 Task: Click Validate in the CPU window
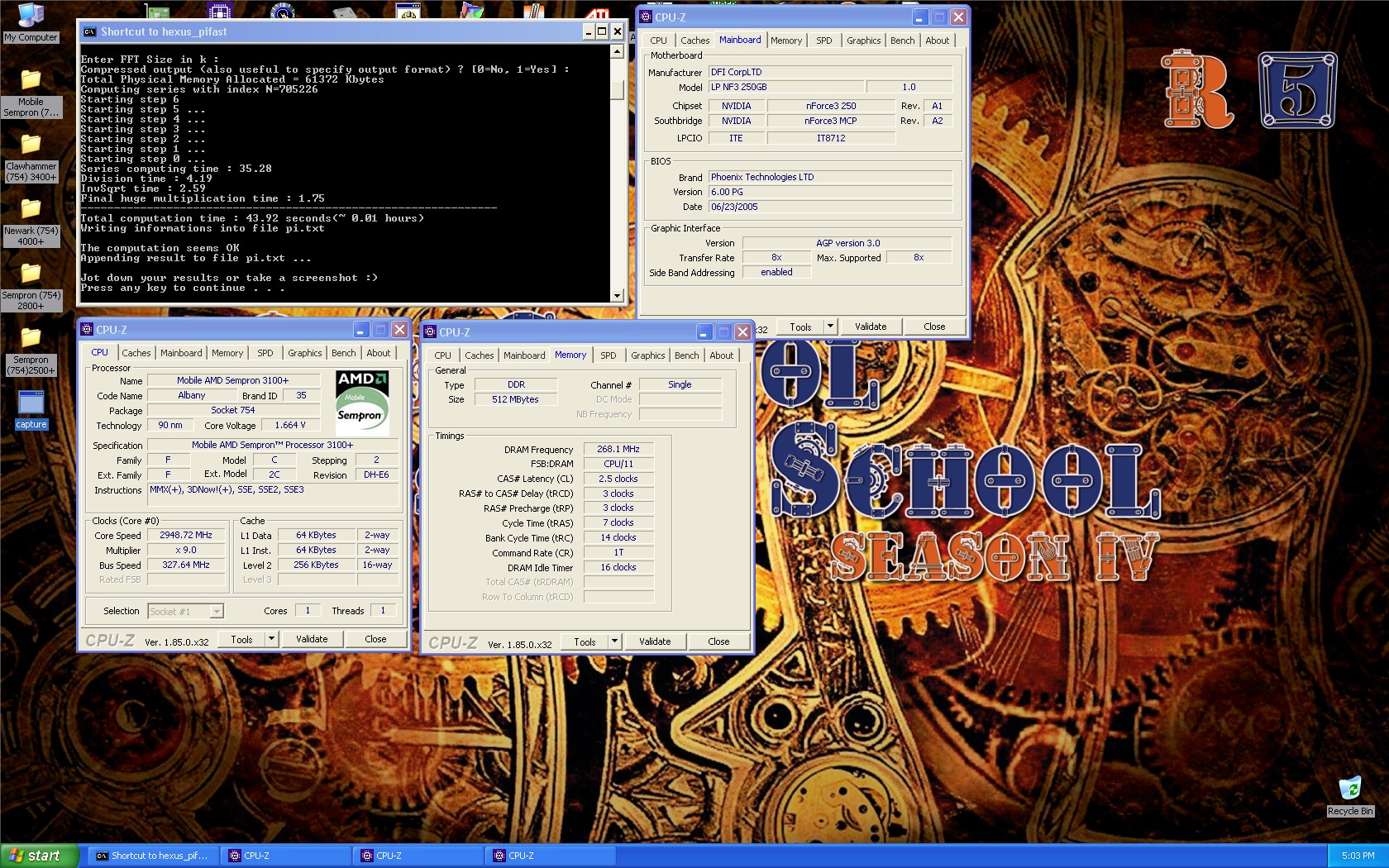point(312,639)
